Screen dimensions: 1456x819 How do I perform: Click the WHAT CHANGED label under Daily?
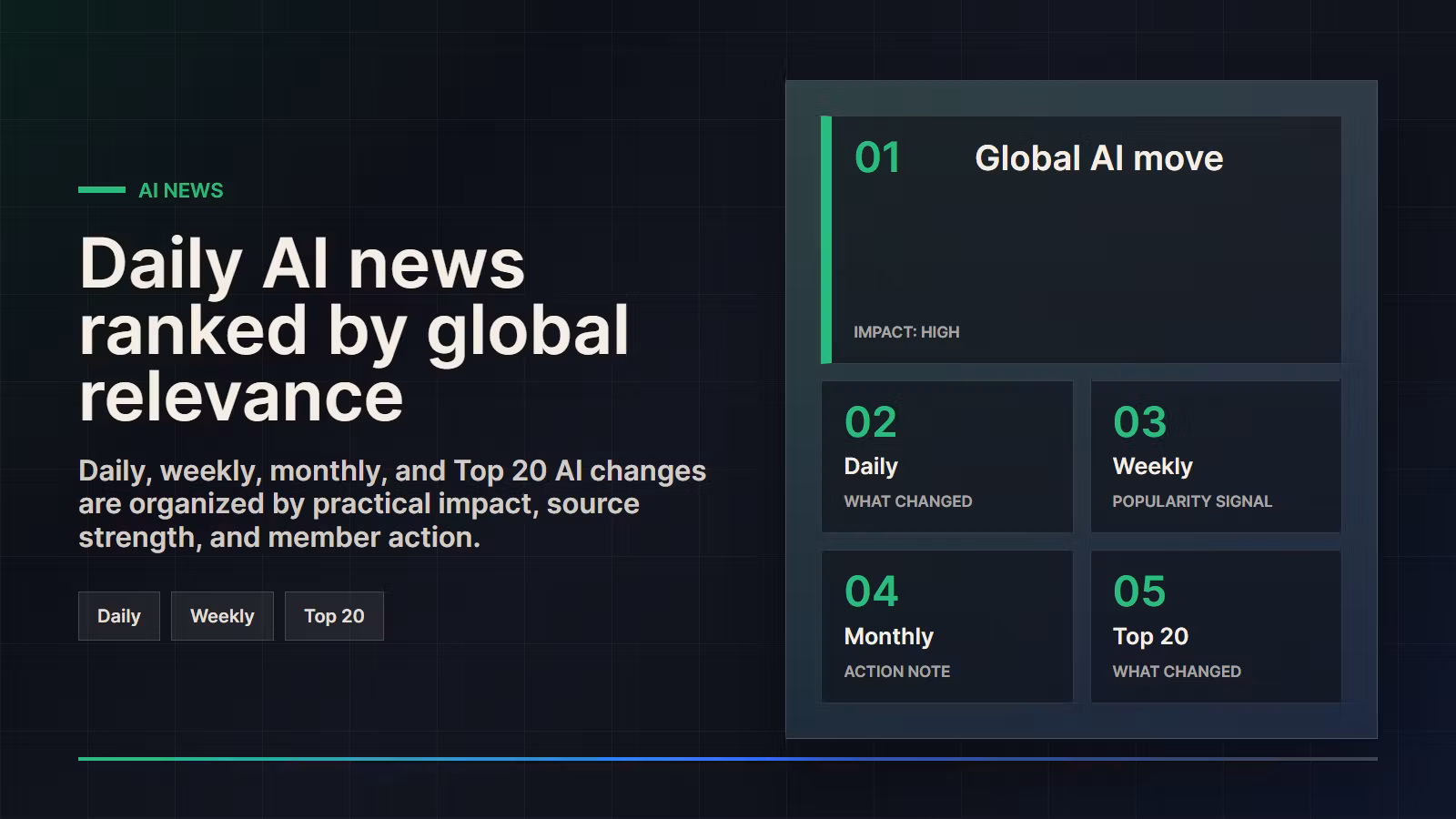pos(908,501)
